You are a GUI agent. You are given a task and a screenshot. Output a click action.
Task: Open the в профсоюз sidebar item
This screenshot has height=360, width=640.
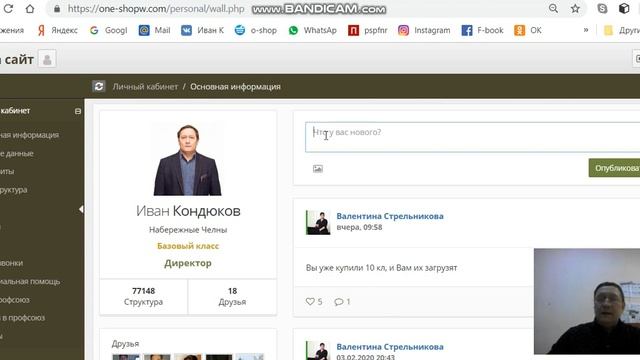point(22,318)
